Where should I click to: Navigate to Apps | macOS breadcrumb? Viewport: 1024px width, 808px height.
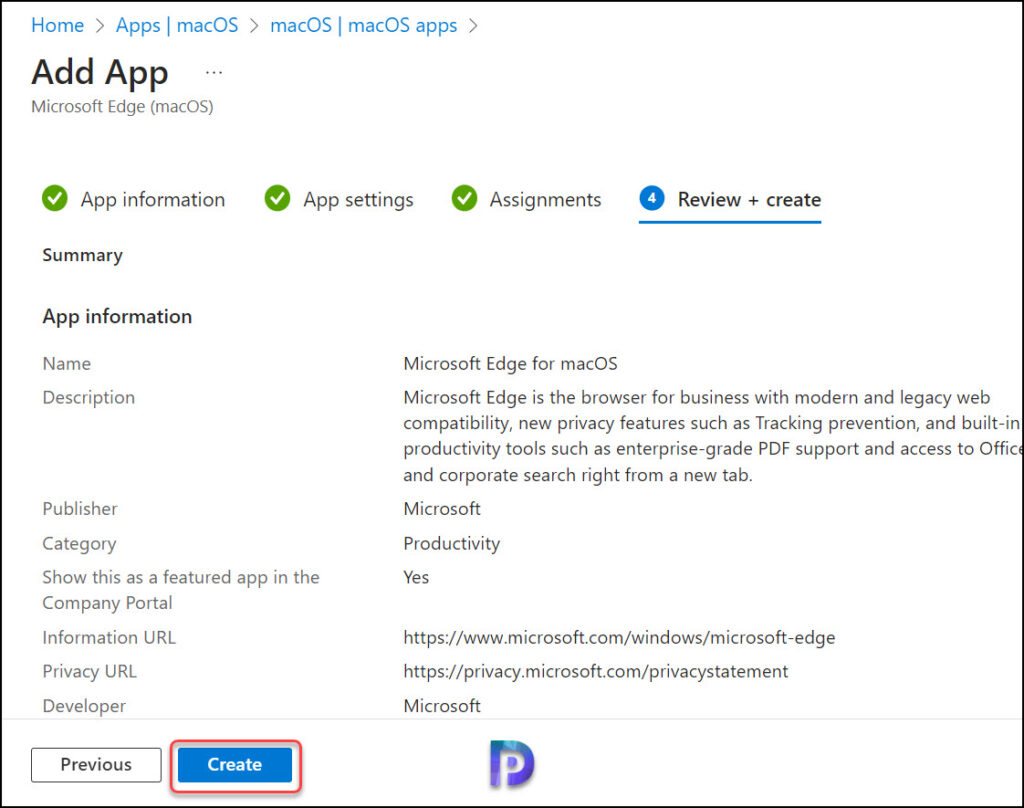pos(177,25)
